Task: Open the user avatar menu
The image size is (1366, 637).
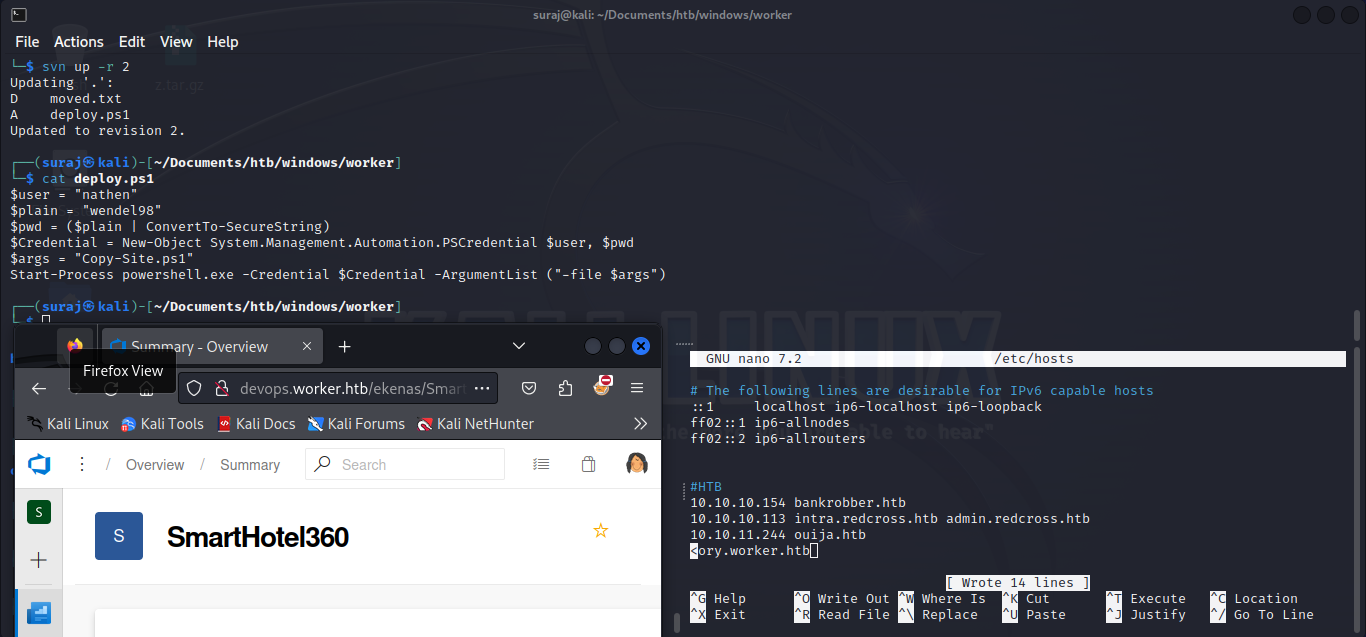Action: (x=637, y=464)
